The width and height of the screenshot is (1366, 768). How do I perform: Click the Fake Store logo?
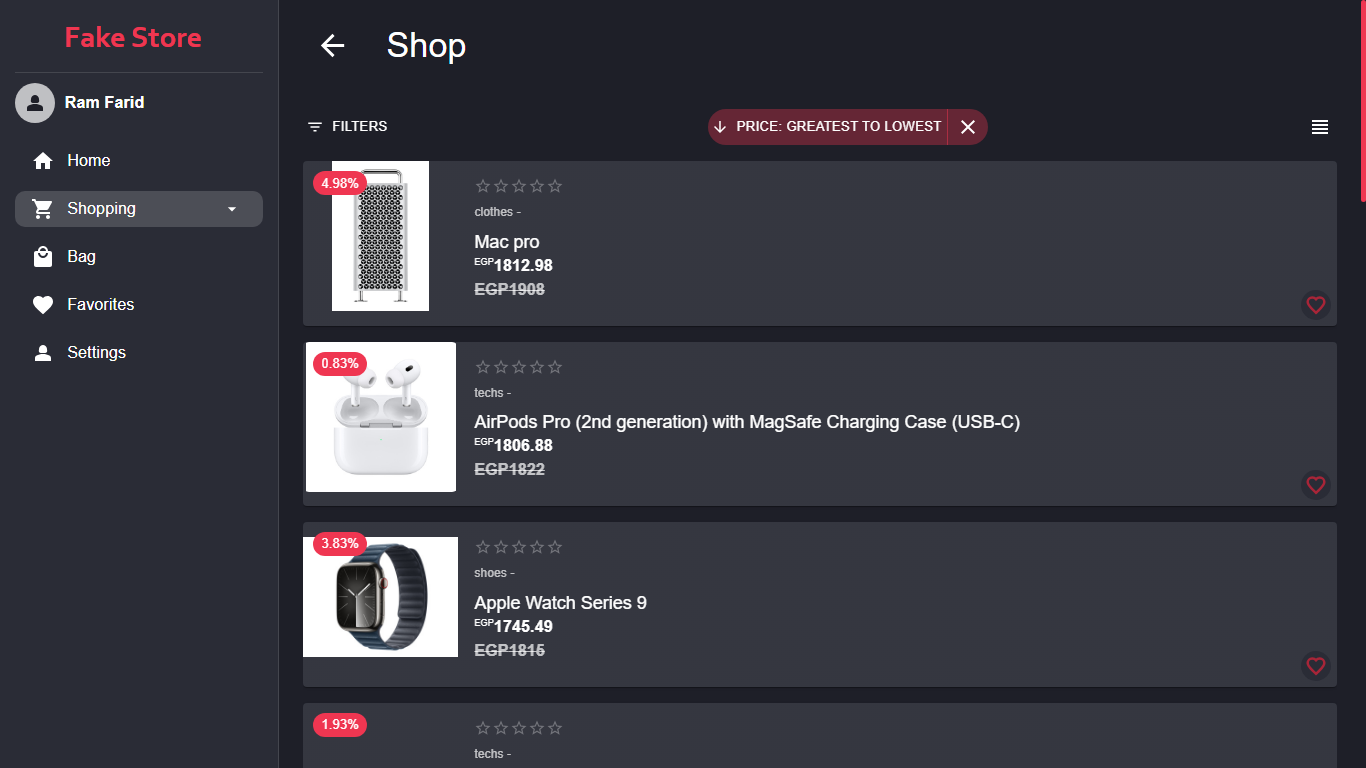[133, 38]
